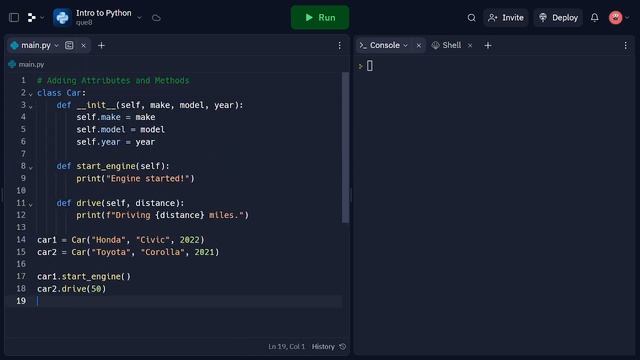Click the Python icon in breadcrumb
The image size is (640, 360).
pyautogui.click(x=12, y=64)
